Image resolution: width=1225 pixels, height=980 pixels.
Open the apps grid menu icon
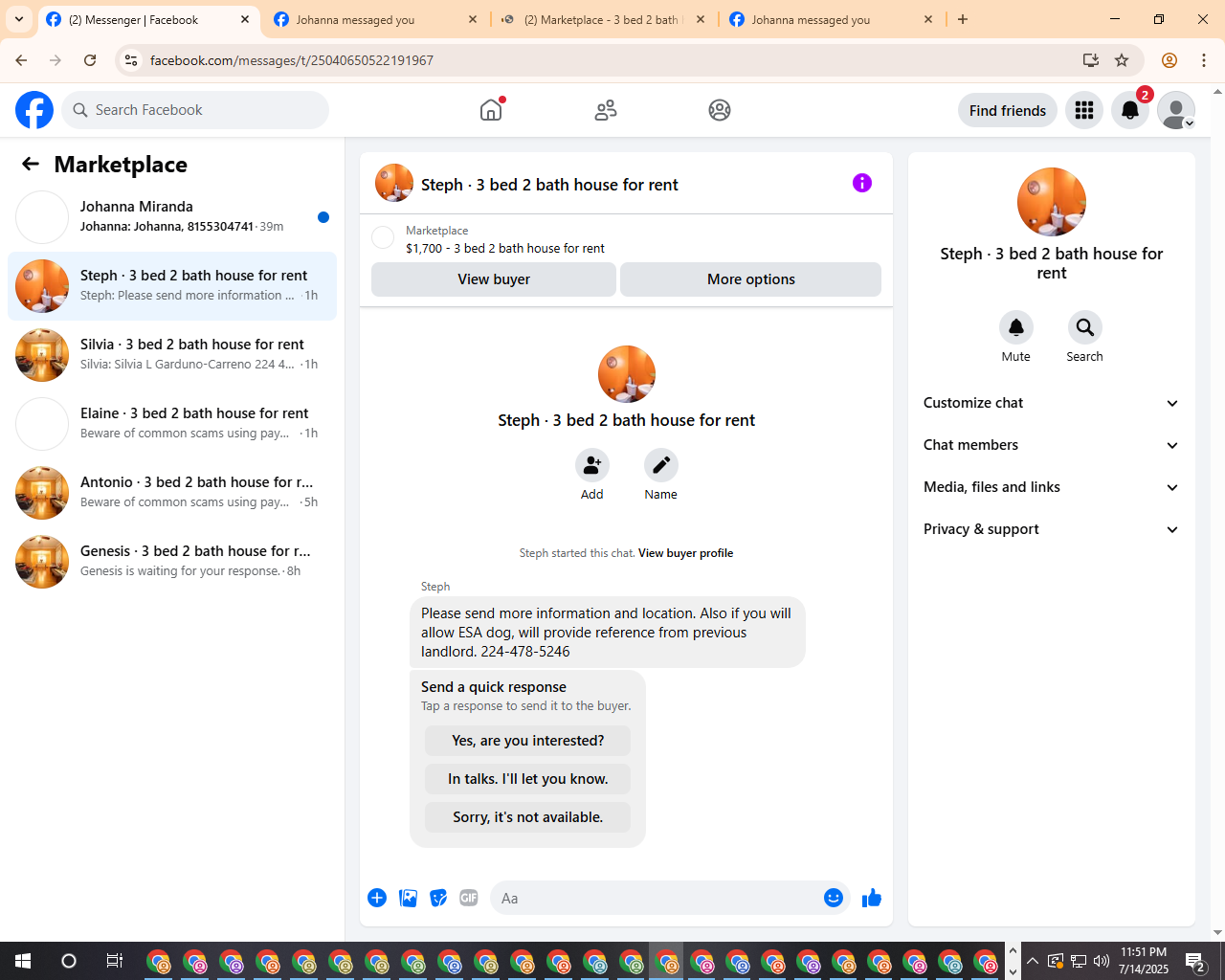[x=1084, y=110]
